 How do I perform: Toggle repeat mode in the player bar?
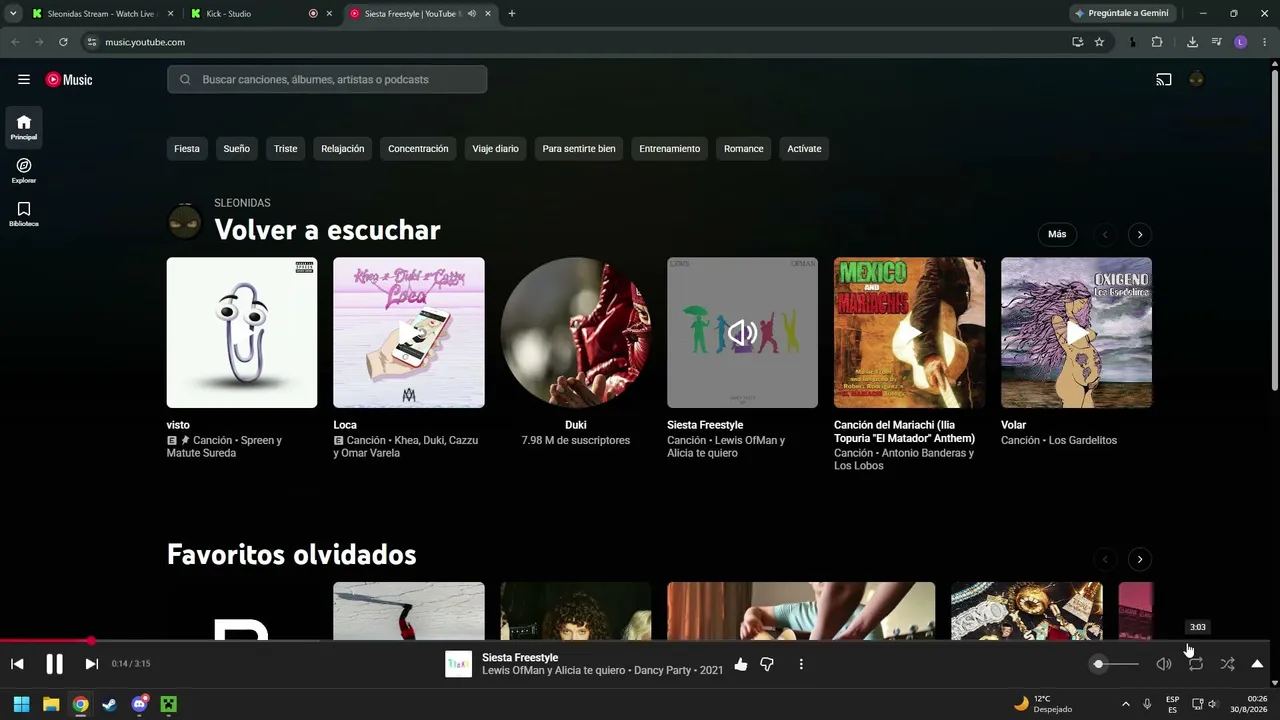(x=1196, y=664)
